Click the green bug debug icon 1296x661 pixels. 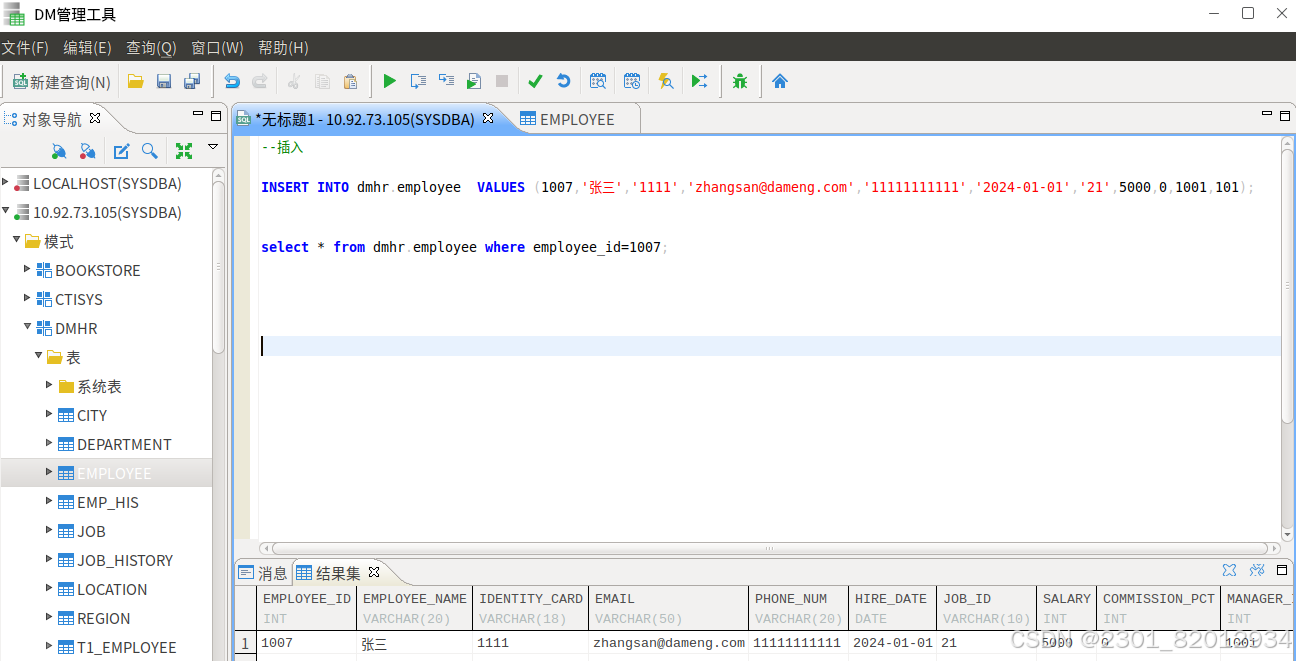[740, 82]
